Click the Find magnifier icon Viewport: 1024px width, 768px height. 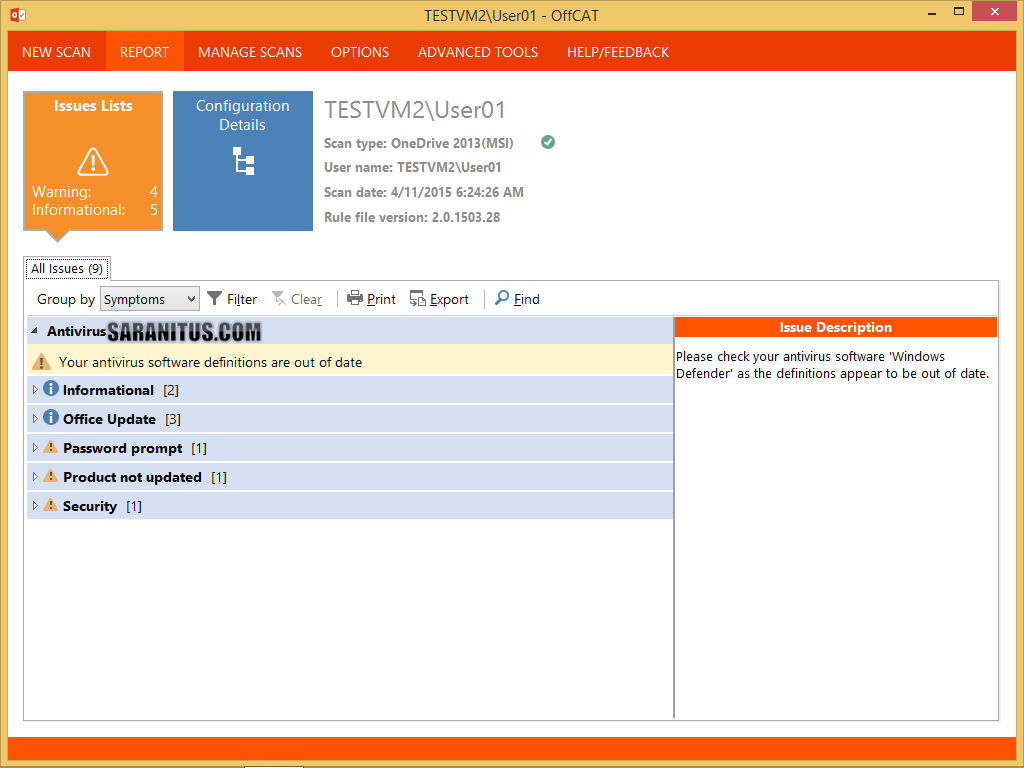[502, 298]
